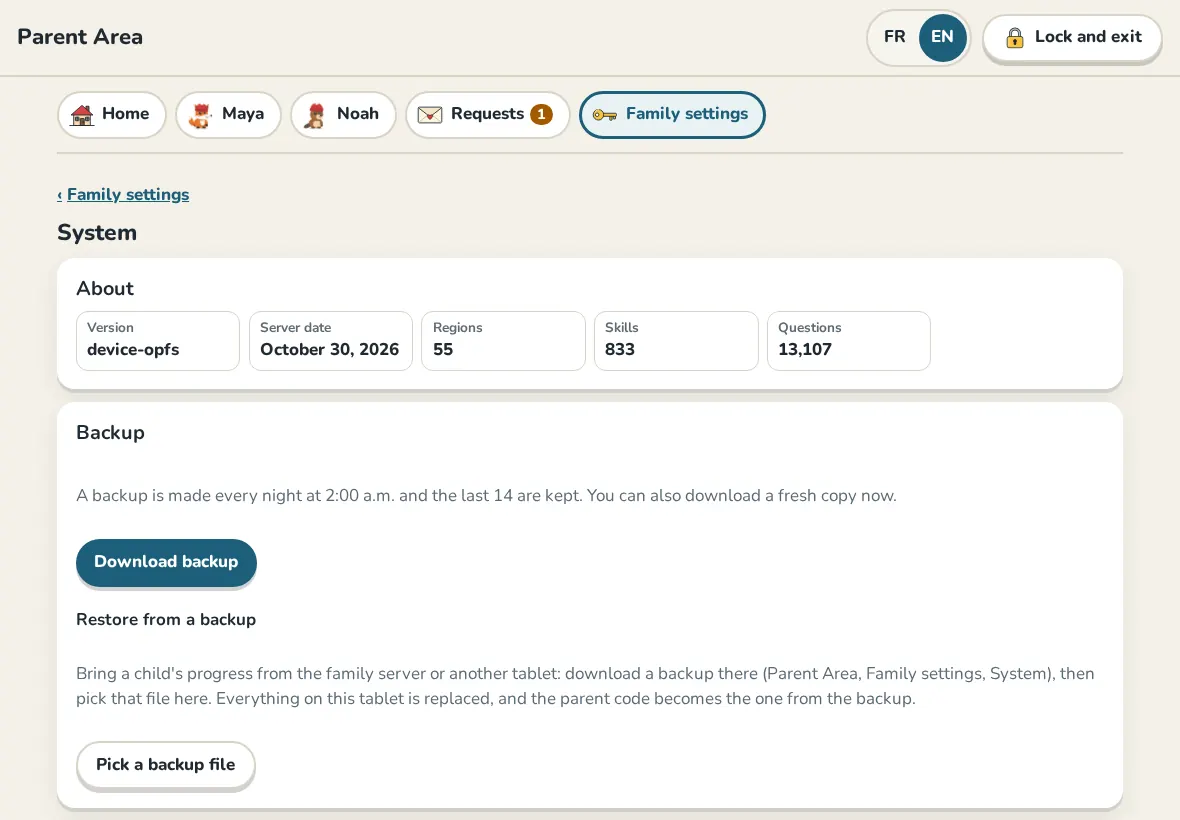
Task: Click Pick a backup file button
Action: (166, 765)
